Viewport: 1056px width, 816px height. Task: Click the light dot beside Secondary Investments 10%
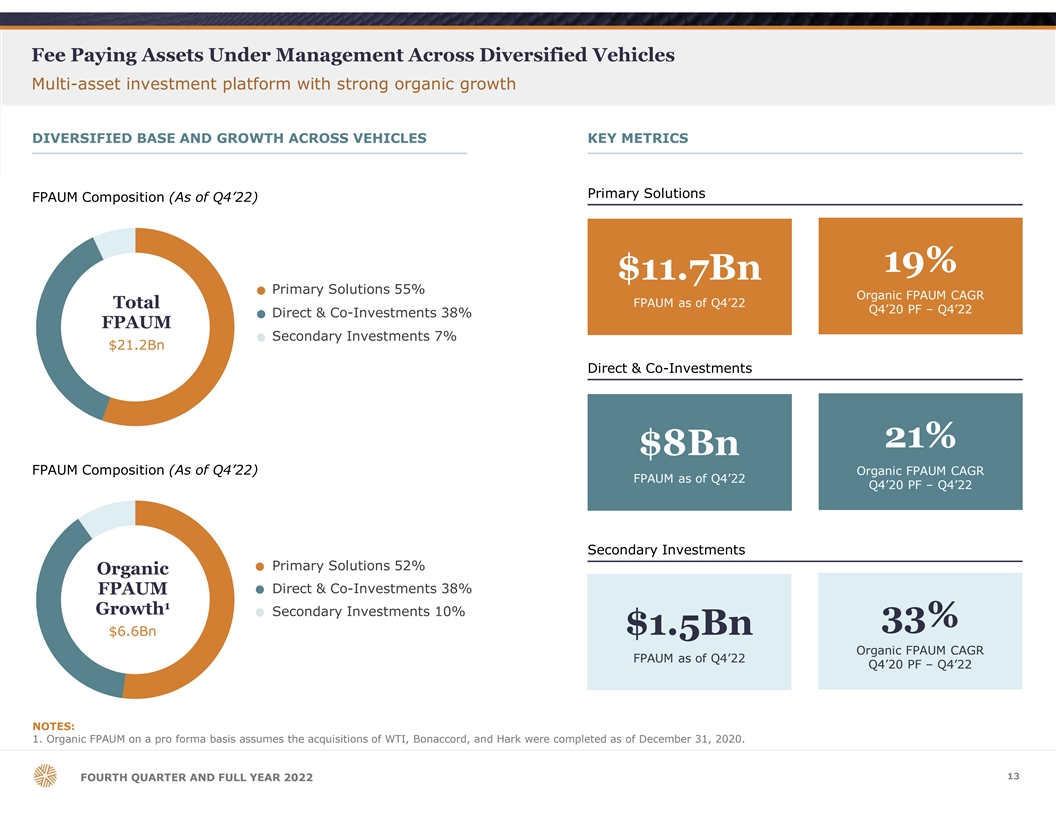point(261,613)
